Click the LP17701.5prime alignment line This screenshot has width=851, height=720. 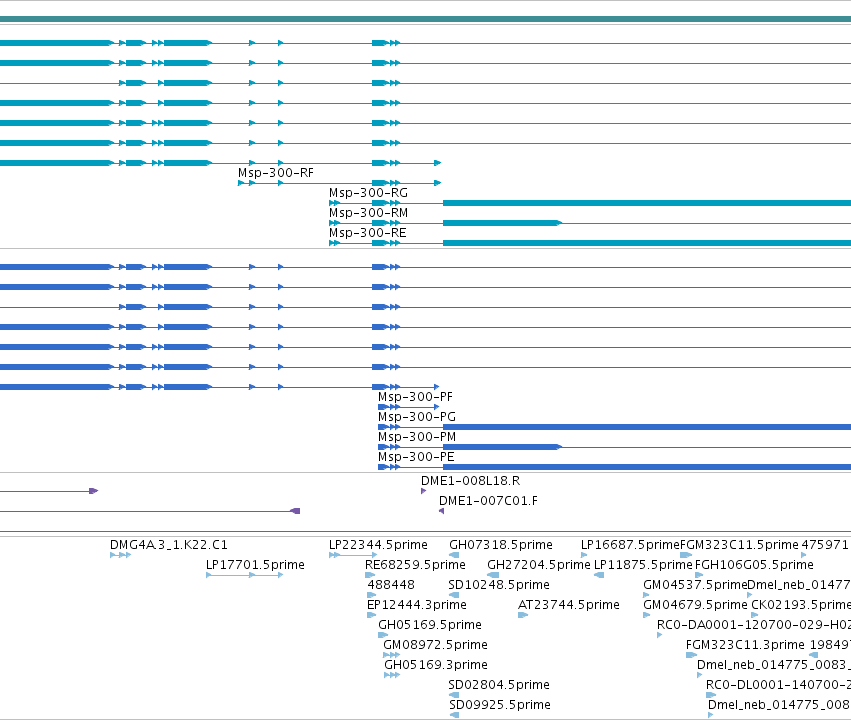coord(245,575)
